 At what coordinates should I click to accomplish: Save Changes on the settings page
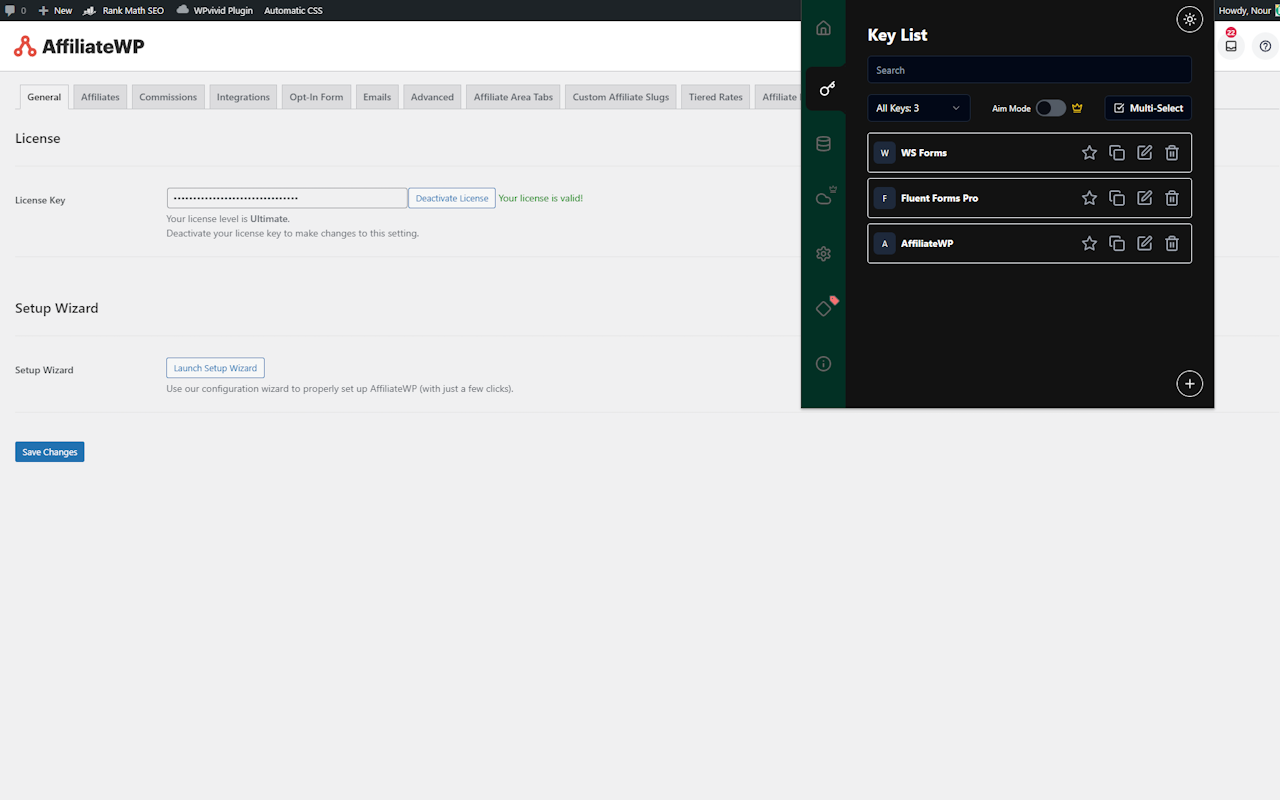pos(50,452)
